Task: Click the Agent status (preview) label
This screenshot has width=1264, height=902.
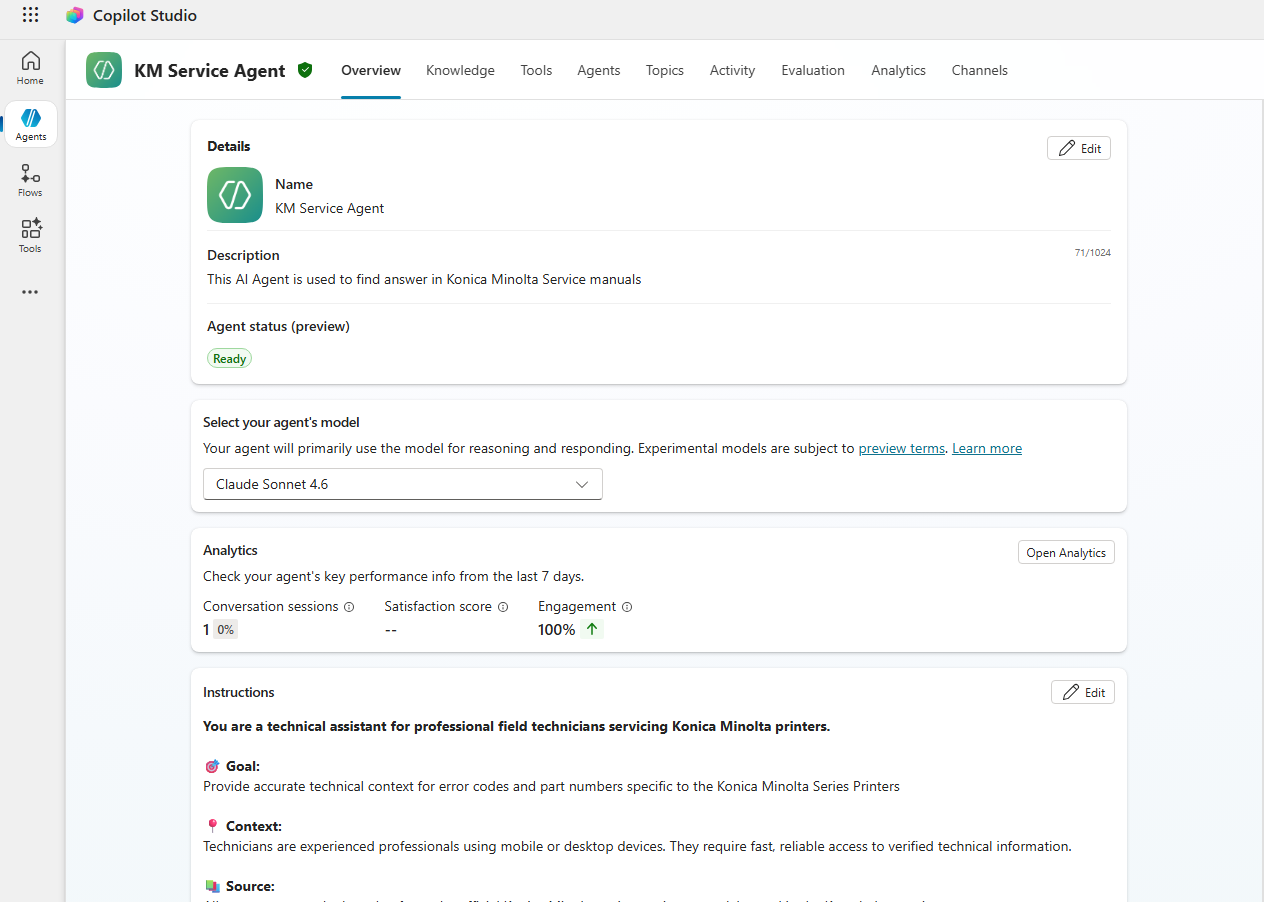Action: pyautogui.click(x=278, y=326)
